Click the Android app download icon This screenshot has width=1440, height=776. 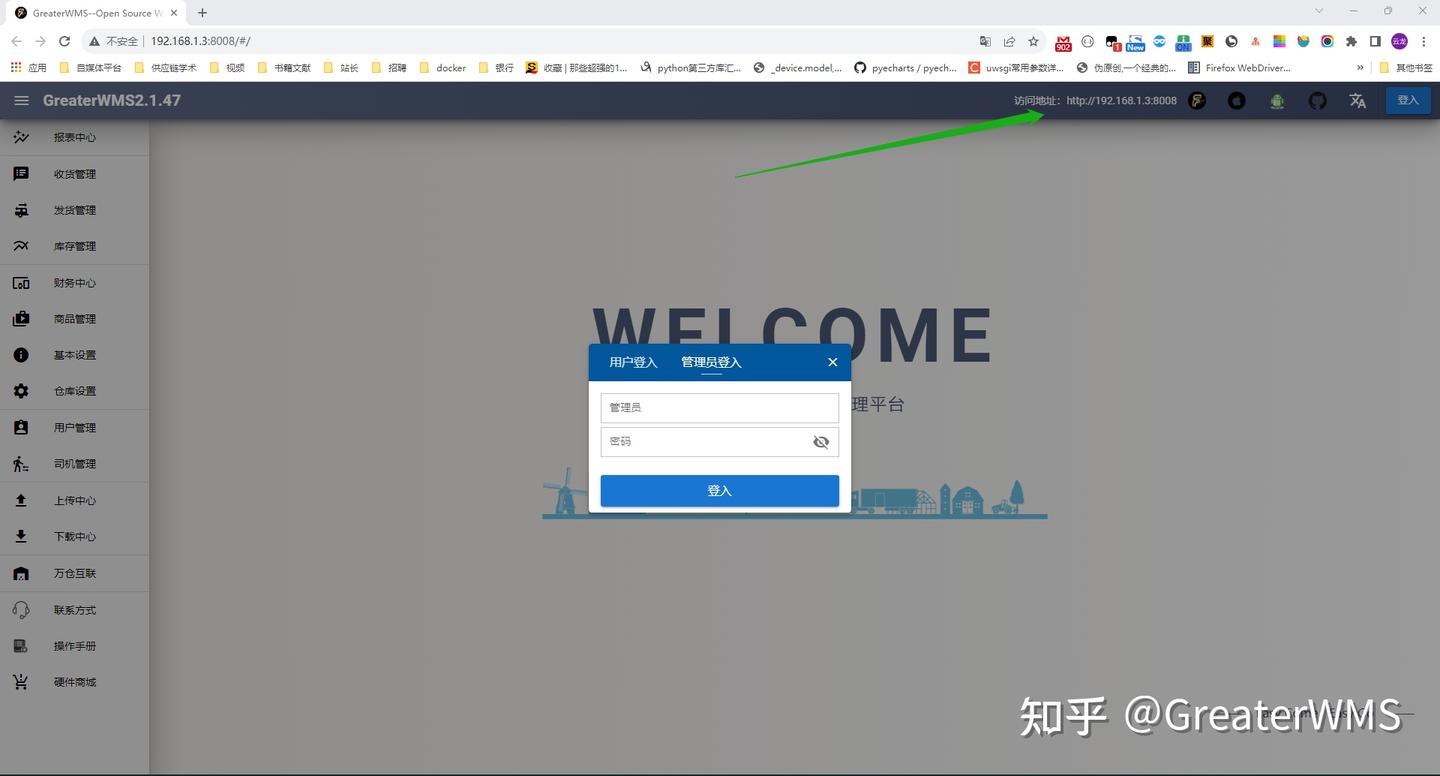point(1277,100)
